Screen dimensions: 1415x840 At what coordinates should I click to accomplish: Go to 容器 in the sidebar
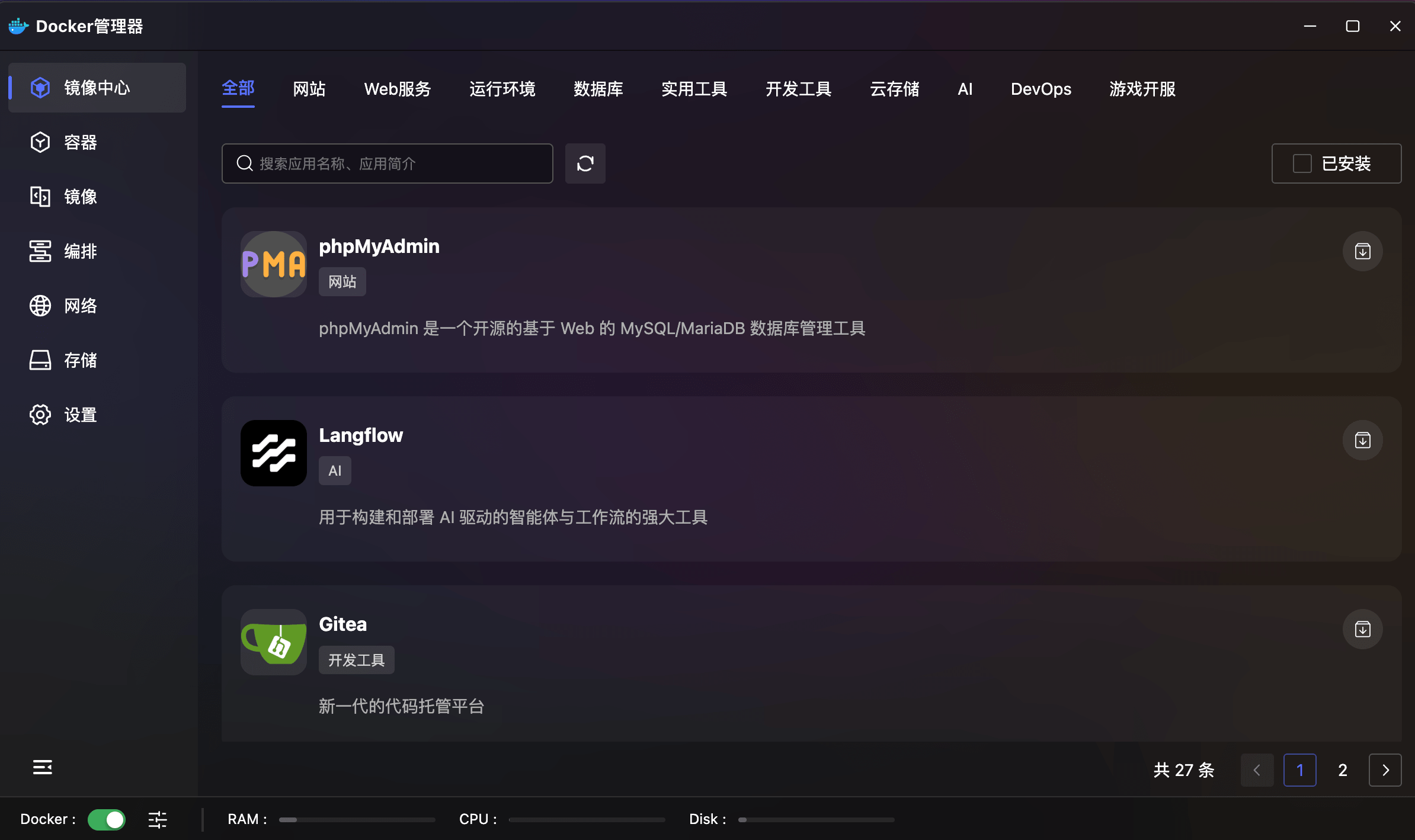[97, 142]
